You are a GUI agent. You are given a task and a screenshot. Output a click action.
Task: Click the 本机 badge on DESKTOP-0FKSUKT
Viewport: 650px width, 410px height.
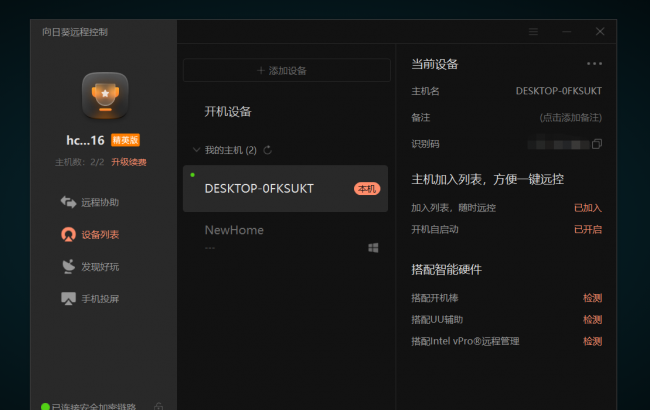367,189
